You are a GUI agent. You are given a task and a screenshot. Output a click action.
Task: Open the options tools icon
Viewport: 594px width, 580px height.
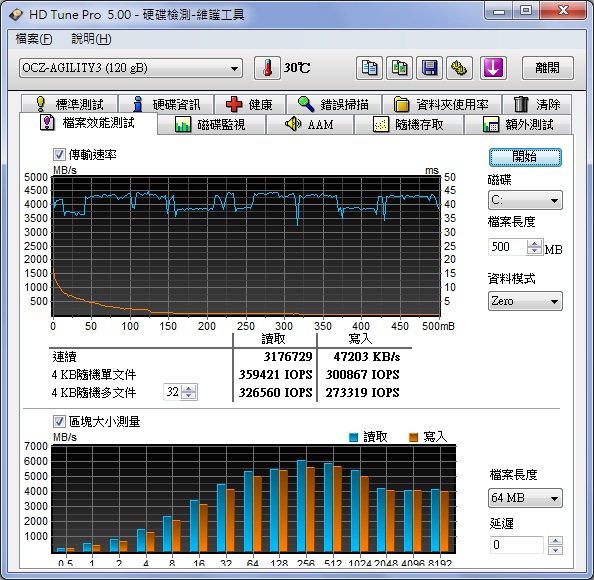coord(459,68)
